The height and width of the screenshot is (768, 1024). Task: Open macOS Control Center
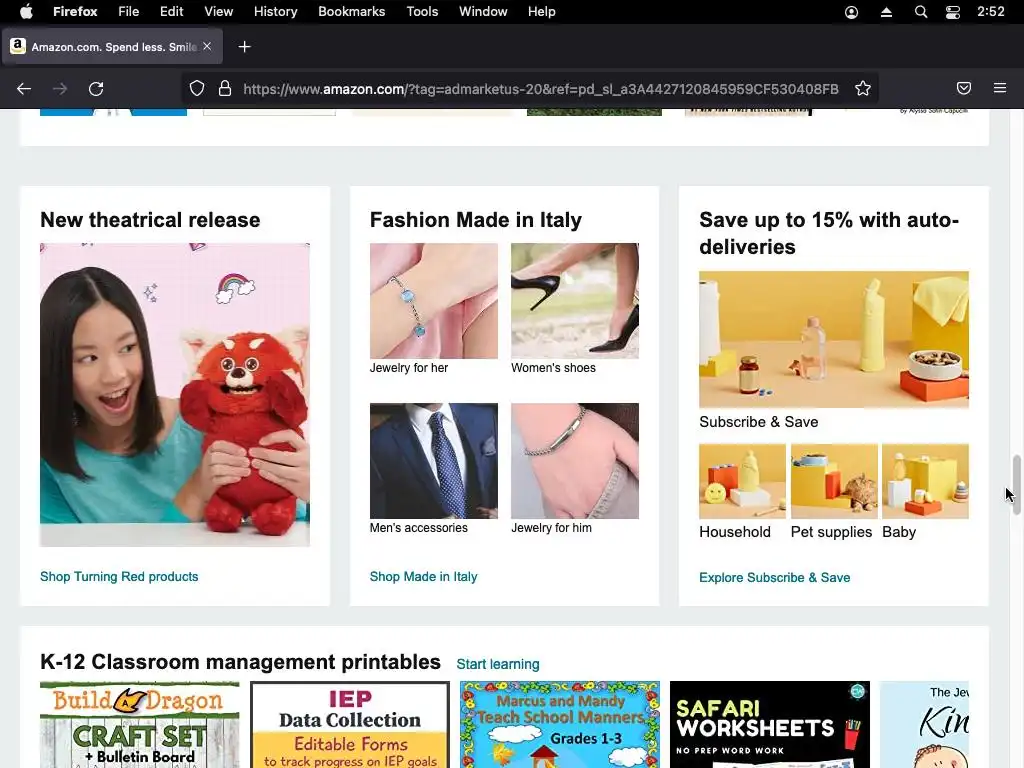tap(953, 12)
